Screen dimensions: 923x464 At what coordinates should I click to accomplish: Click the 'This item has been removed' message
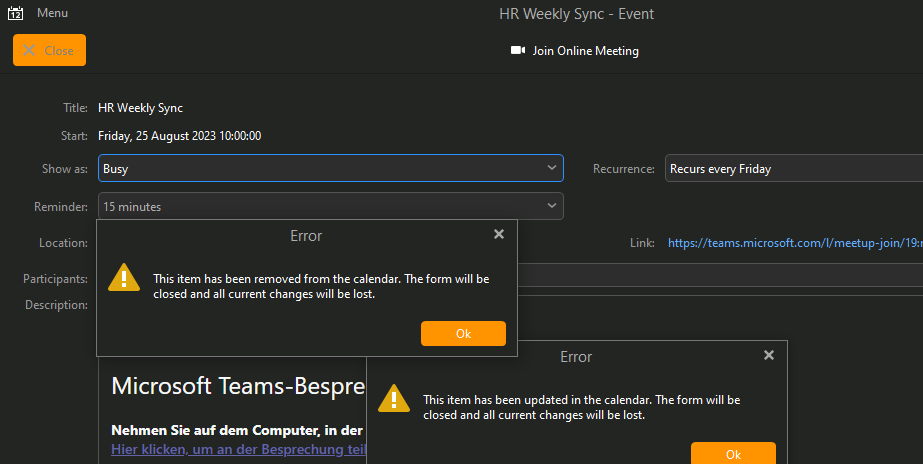point(321,286)
